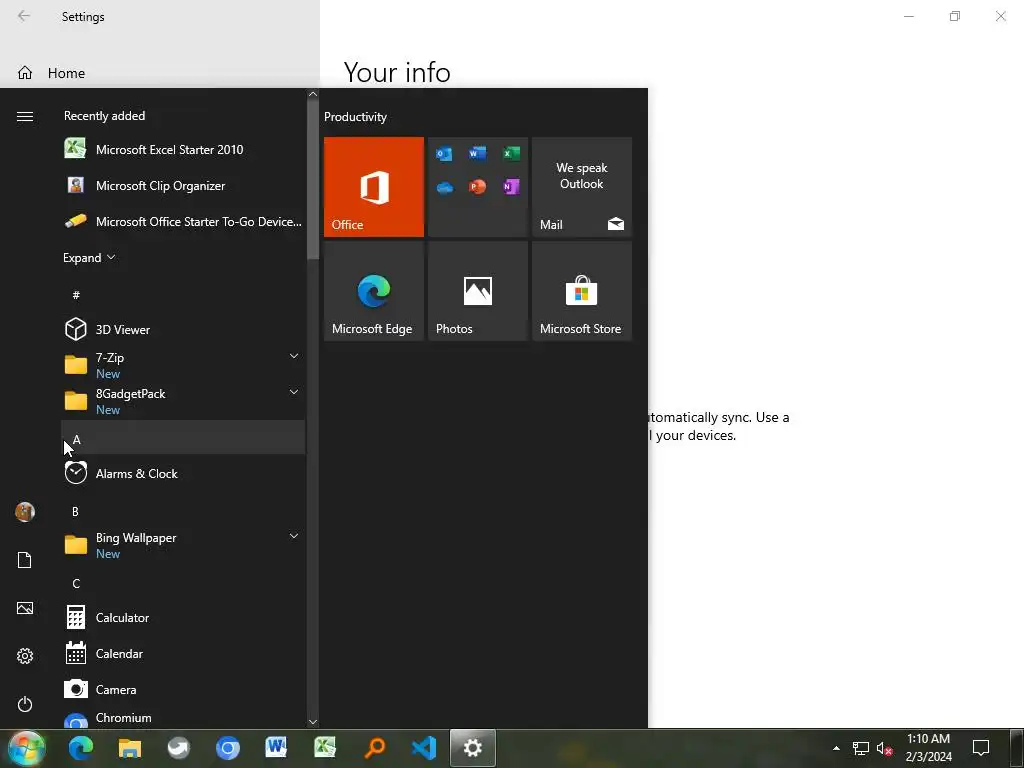Open Word icon in Office apps tile

point(477,153)
